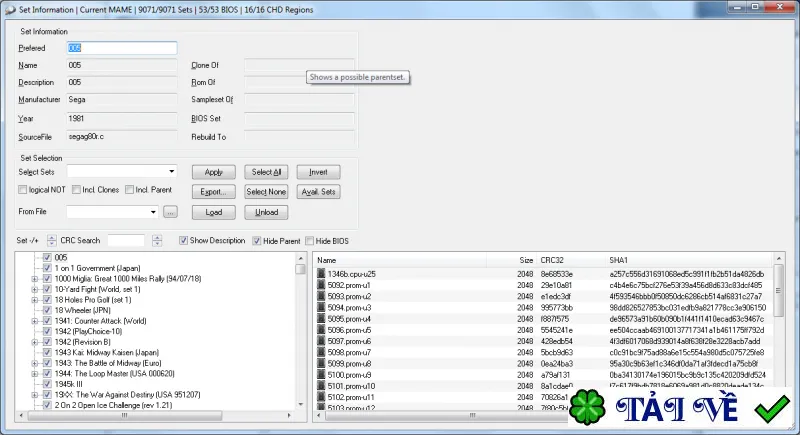Check the Hide BIOS option
Screen dimensions: 800x435
point(309,241)
